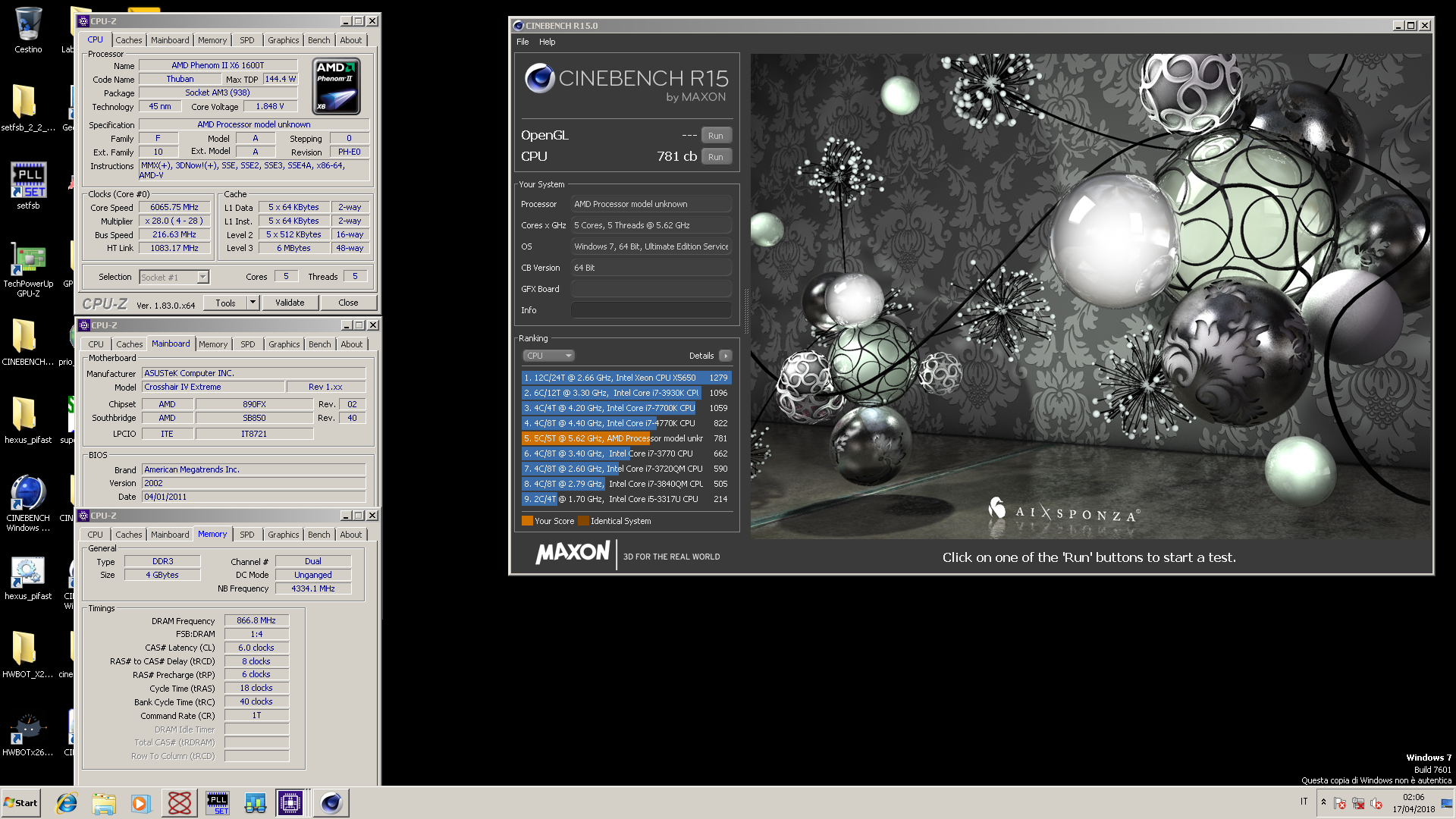Click the Tools button in CPU-Z
This screenshot has width=1456, height=819.
(x=225, y=303)
